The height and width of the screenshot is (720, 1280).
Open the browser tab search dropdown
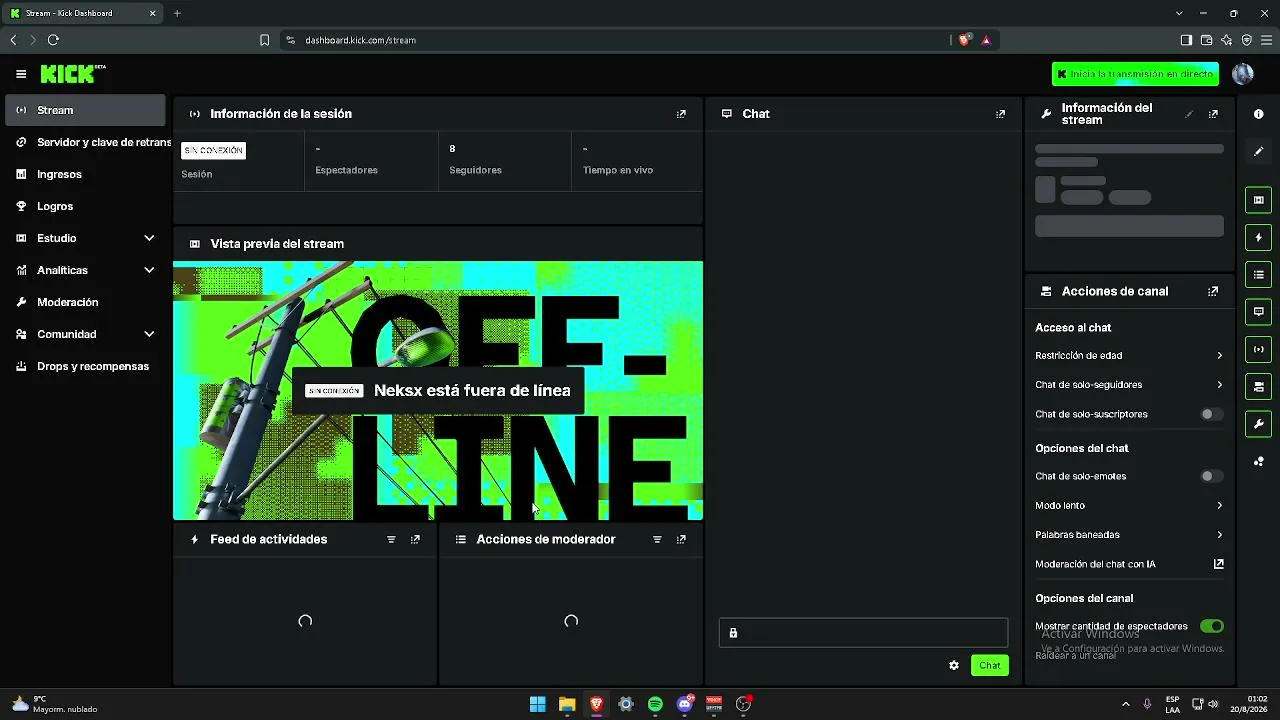(1179, 13)
